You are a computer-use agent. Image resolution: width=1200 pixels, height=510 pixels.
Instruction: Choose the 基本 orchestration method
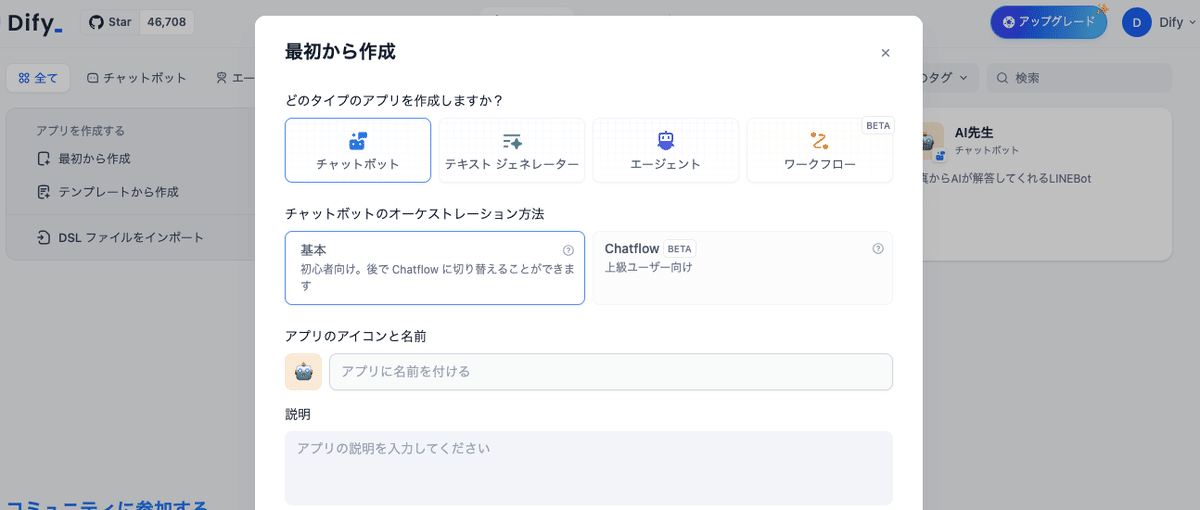point(435,268)
